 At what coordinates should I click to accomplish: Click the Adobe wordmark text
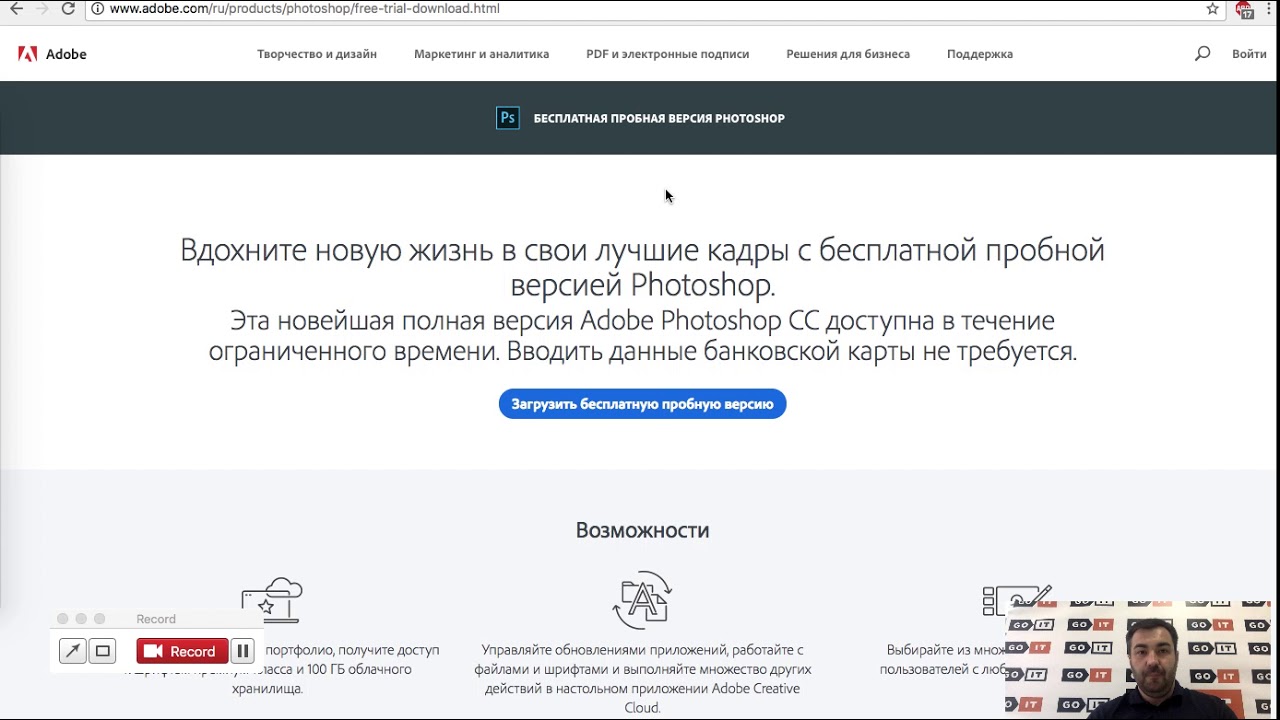tap(66, 54)
